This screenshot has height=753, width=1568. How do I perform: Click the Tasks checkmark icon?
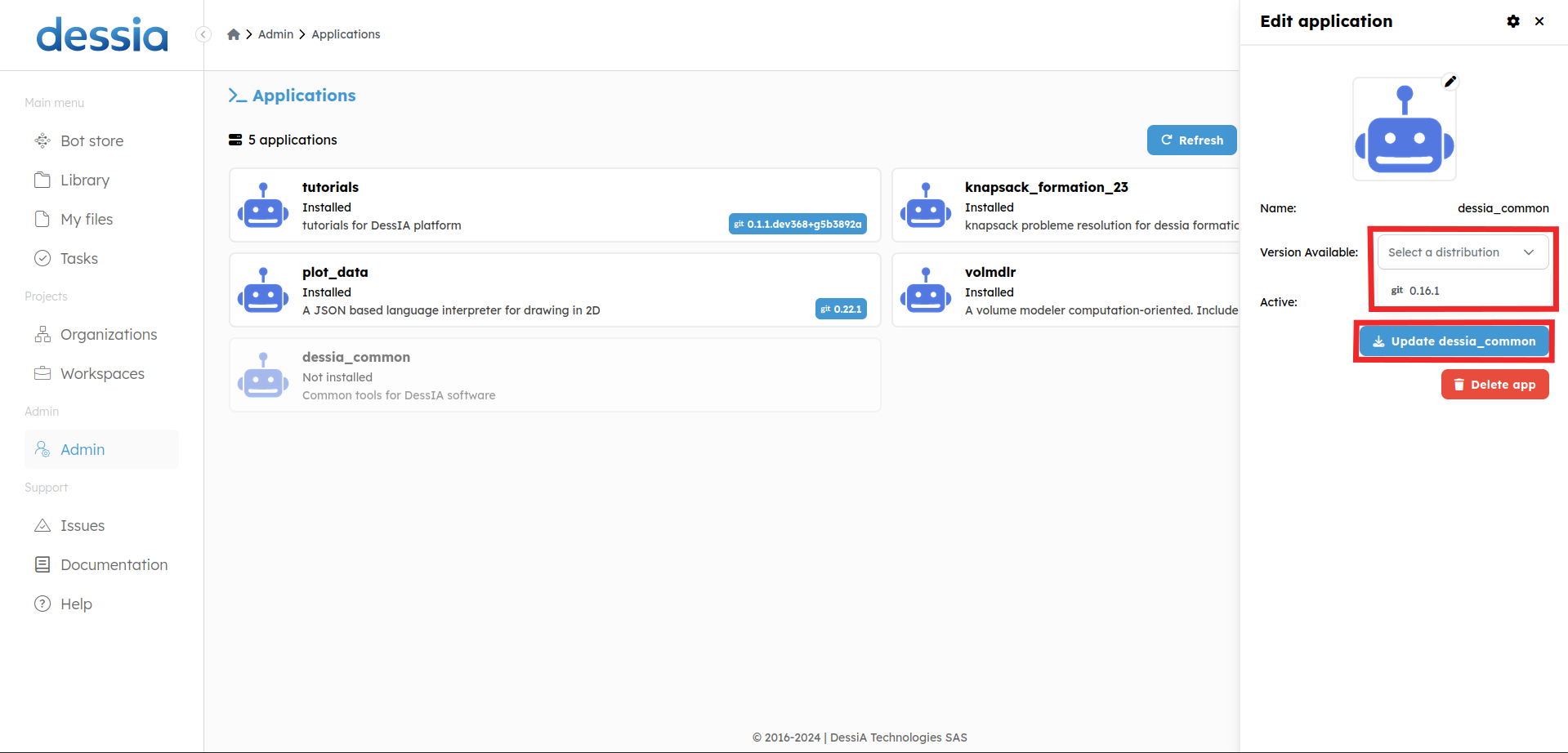[x=42, y=259]
